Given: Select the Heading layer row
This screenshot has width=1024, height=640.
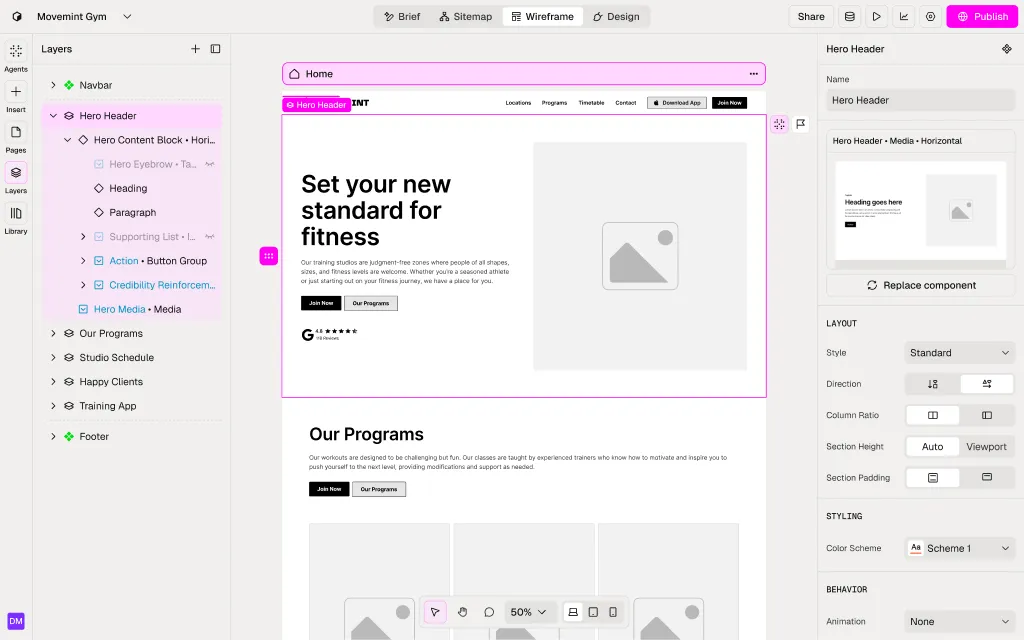Looking at the screenshot, I should 132,188.
